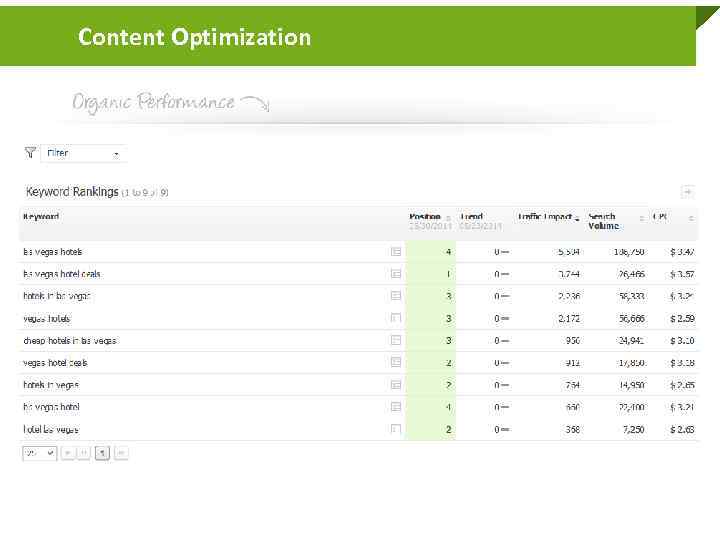Select keyword 'cheap hotels in las vegas'
The width and height of the screenshot is (720, 540).
[69, 341]
